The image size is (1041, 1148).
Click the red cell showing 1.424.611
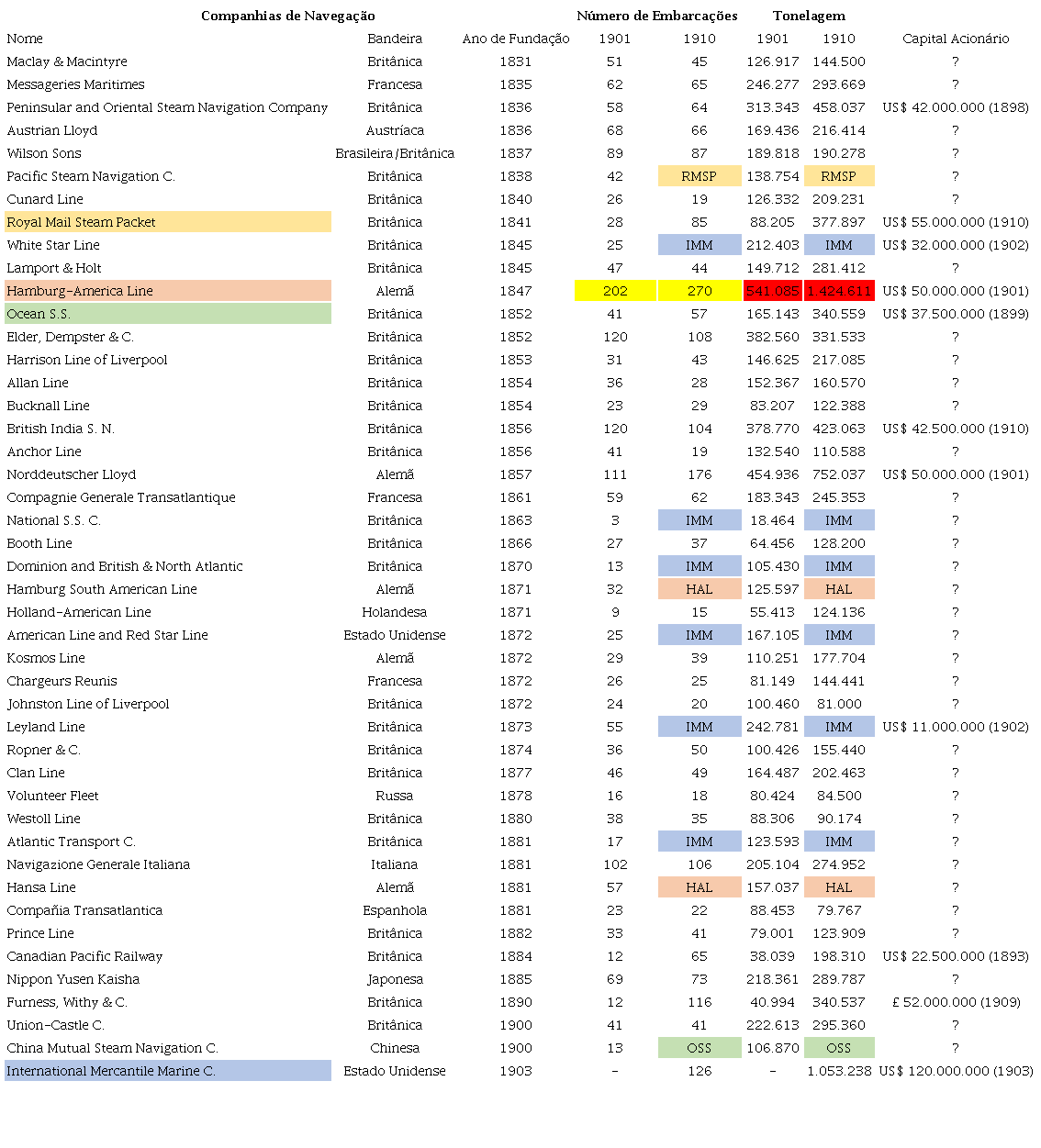coord(839,291)
